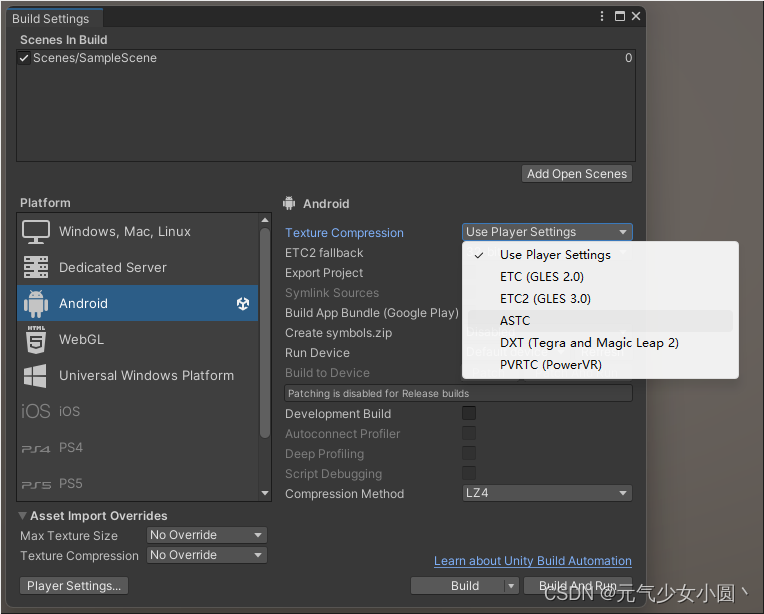
Task: Click the Build And Run button
Action: point(578,586)
